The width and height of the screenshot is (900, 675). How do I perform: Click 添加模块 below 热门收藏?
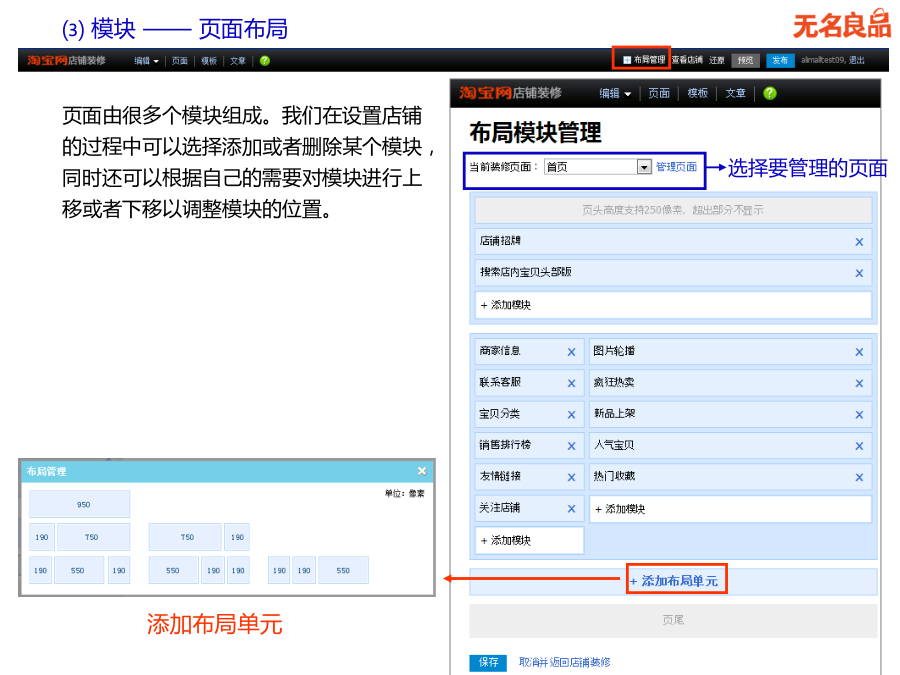tap(731, 509)
